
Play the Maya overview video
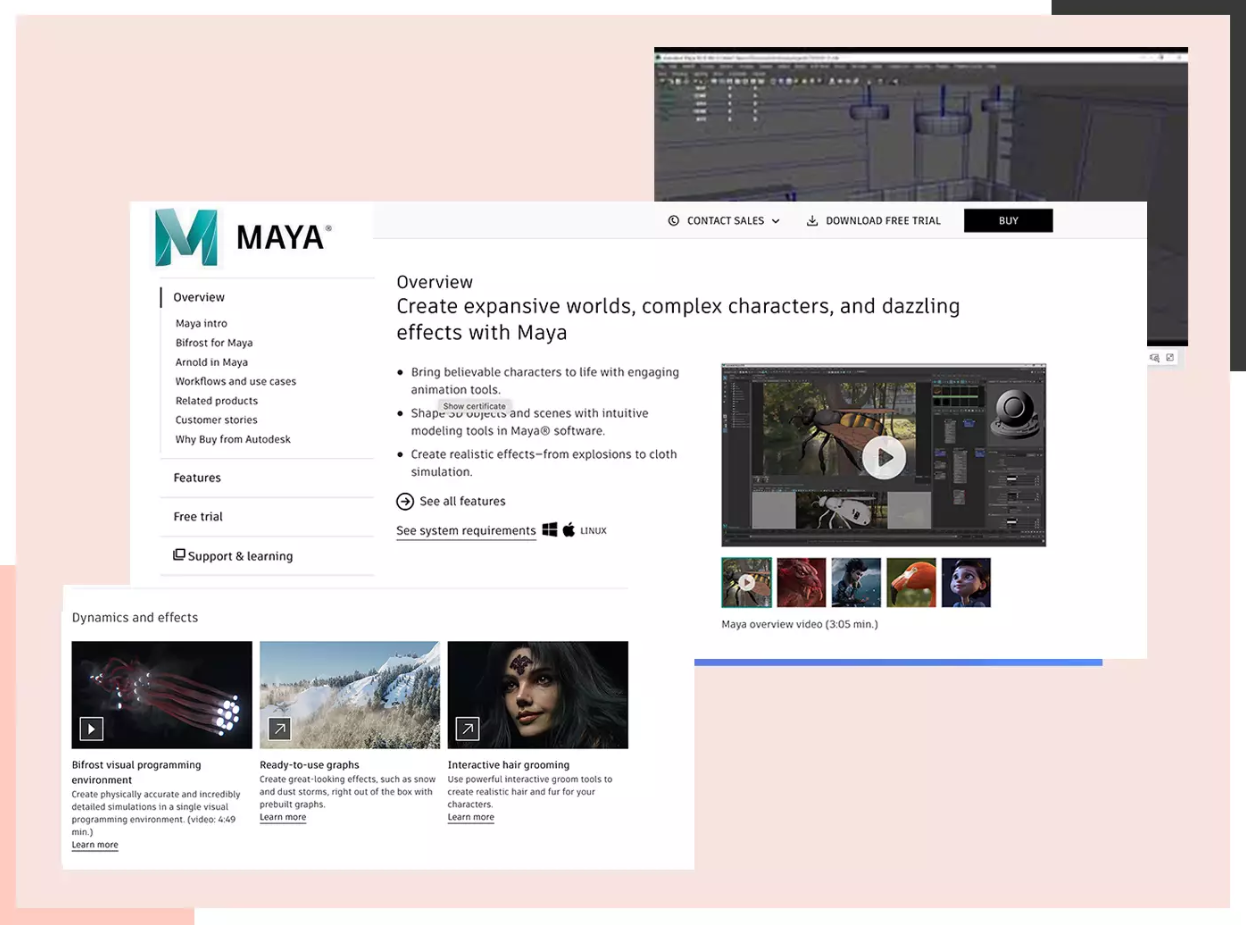[883, 457]
